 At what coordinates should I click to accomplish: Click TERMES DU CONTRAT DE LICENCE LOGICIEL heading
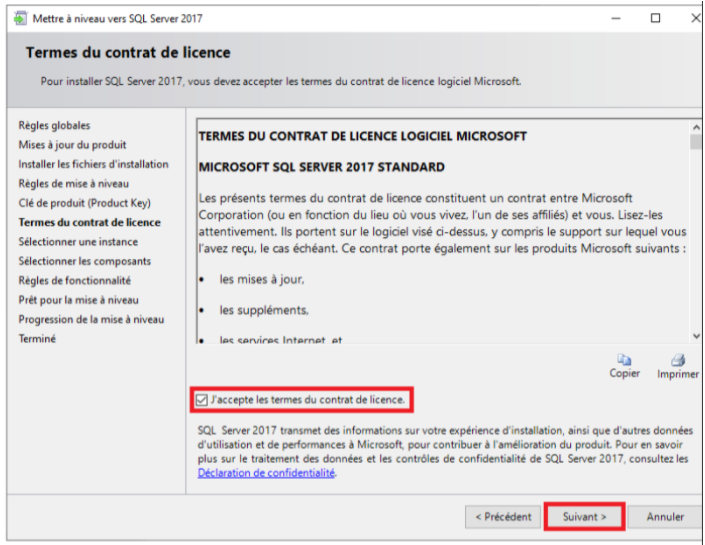[x=362, y=136]
